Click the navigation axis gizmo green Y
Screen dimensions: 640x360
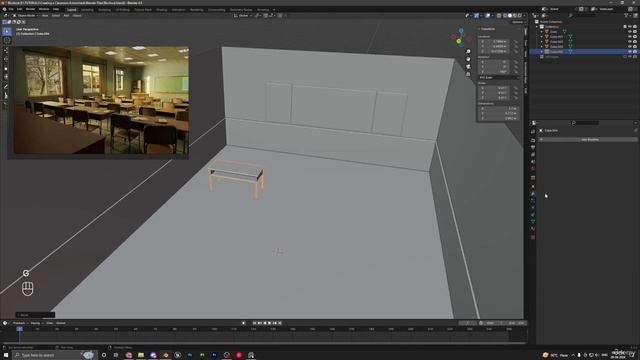tap(459, 41)
